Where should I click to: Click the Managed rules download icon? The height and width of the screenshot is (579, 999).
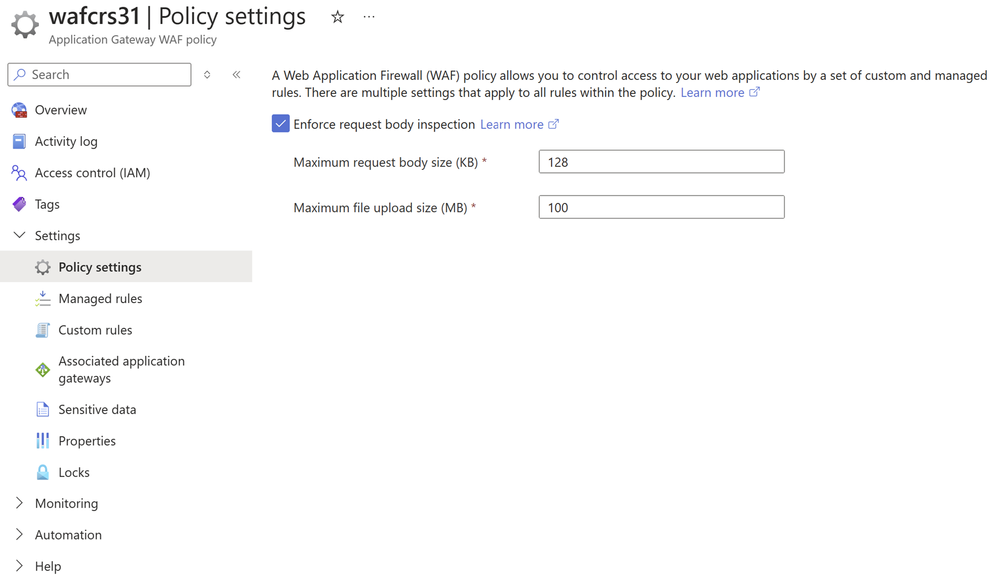point(42,299)
